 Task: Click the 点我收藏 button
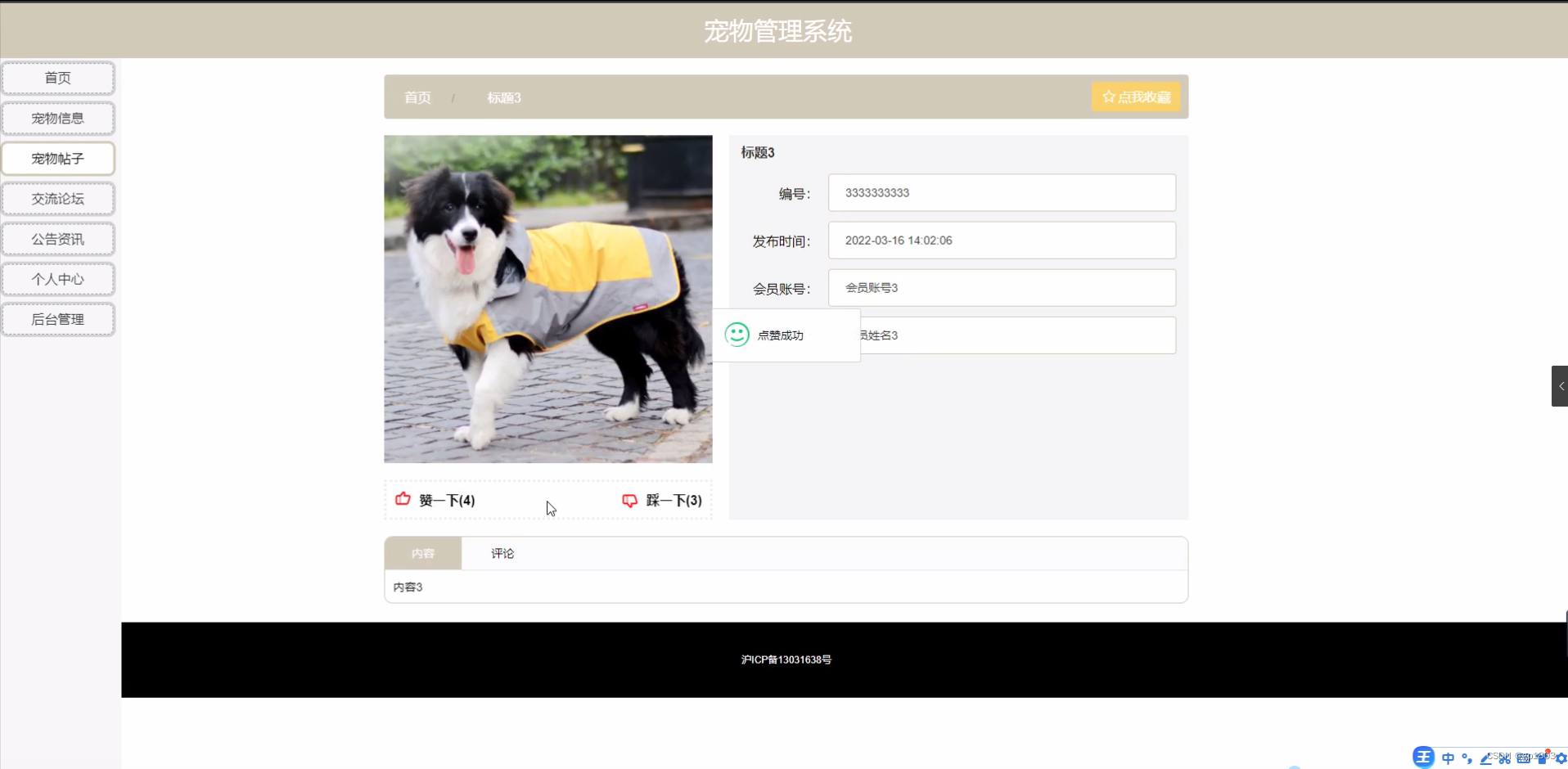(1136, 97)
